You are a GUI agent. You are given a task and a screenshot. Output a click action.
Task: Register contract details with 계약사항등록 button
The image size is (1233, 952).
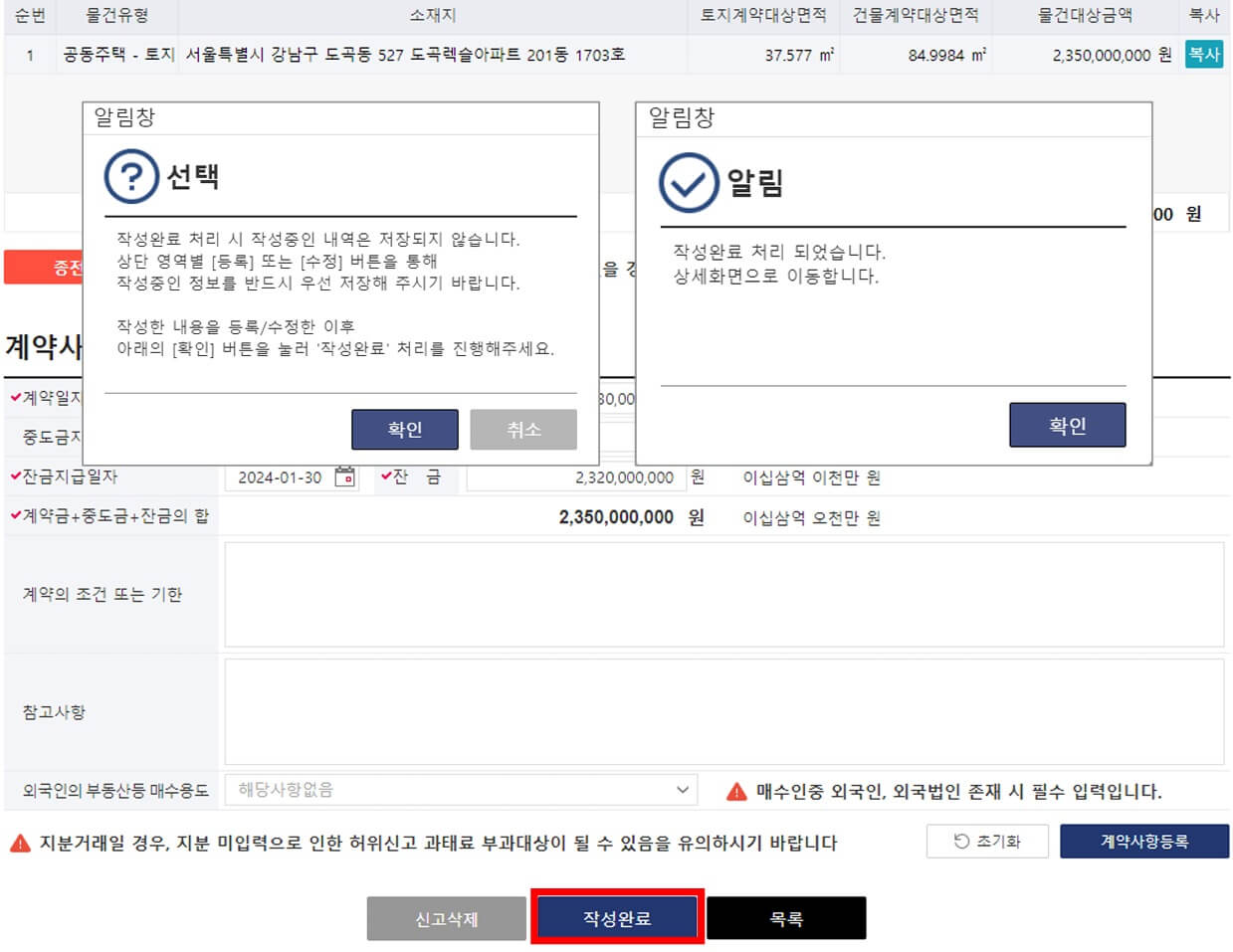(x=1144, y=841)
